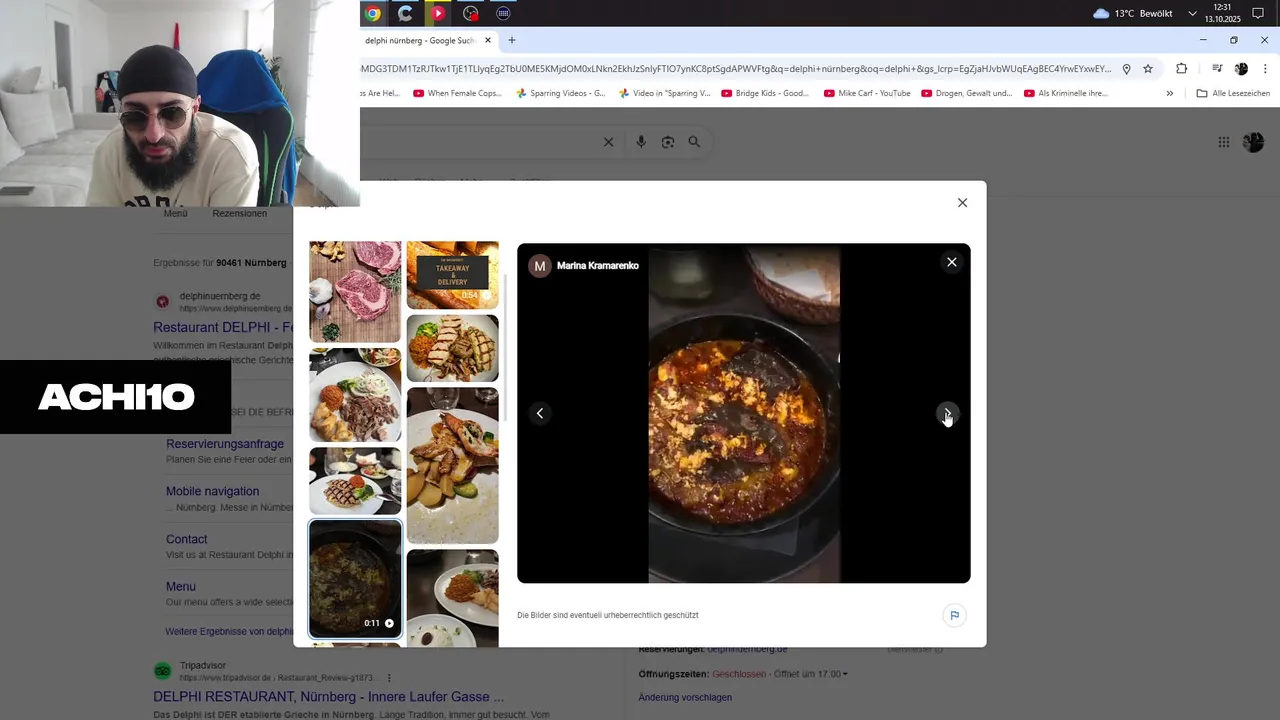The width and height of the screenshot is (1280, 720).
Task: Bookmark this page with the star icon
Action: tap(1148, 69)
